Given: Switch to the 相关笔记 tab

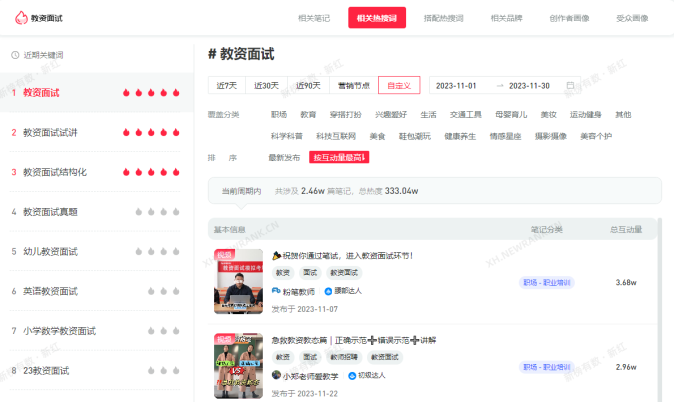Looking at the screenshot, I should 314,18.
